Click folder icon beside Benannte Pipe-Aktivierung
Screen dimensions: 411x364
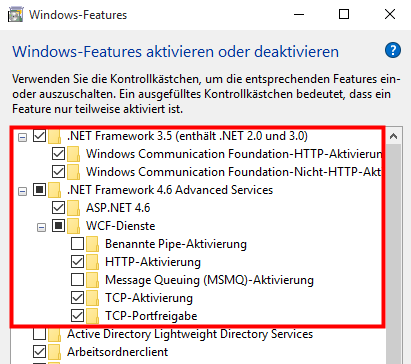click(93, 244)
